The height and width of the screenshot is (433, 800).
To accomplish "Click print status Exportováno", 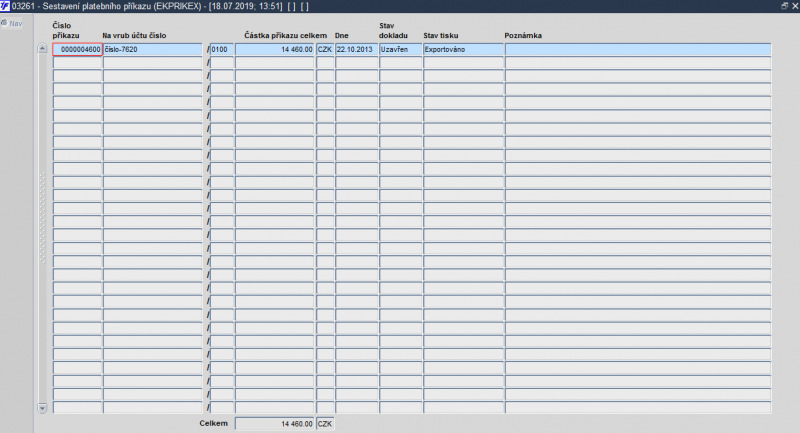I will [x=463, y=49].
